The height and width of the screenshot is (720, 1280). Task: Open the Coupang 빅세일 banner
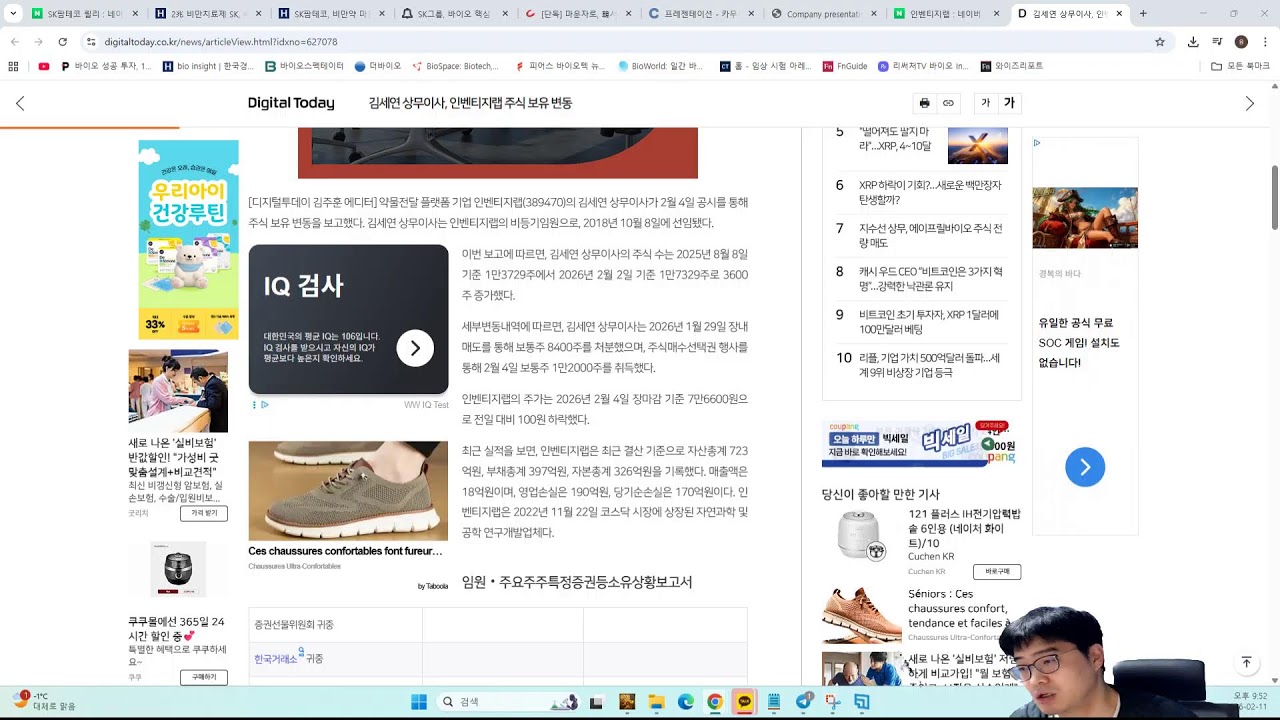(920, 443)
